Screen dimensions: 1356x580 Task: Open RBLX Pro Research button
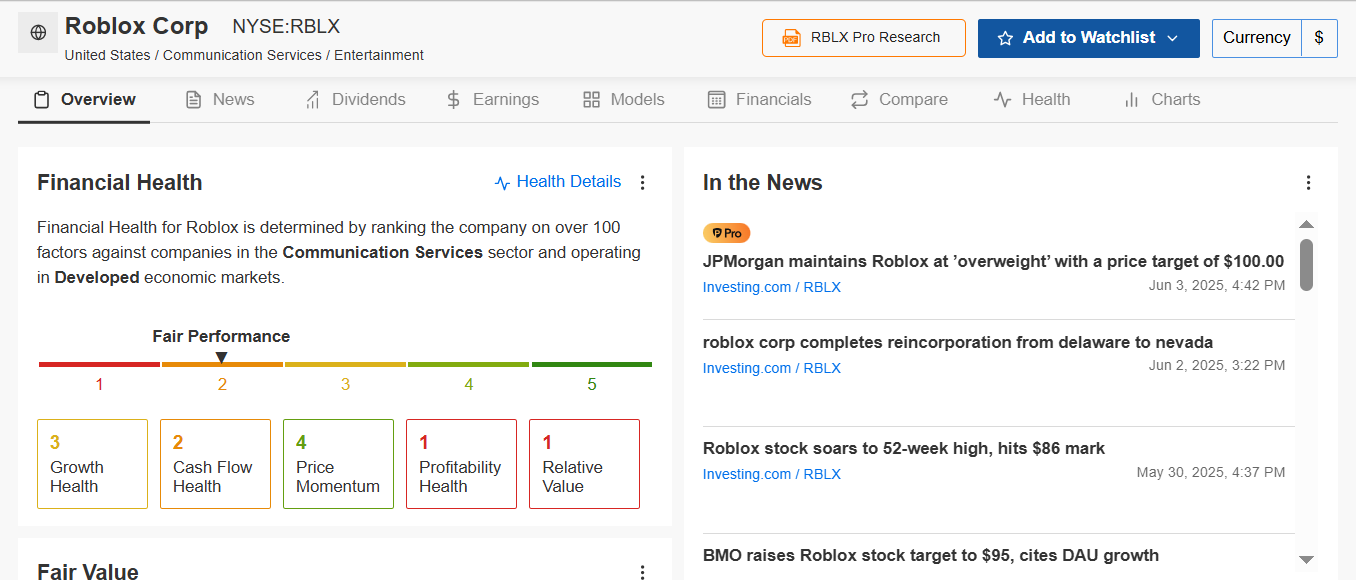click(864, 38)
